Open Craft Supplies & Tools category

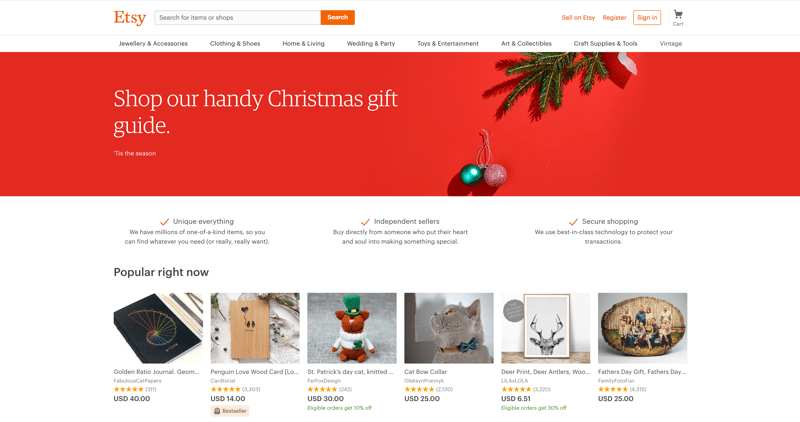pyautogui.click(x=606, y=44)
